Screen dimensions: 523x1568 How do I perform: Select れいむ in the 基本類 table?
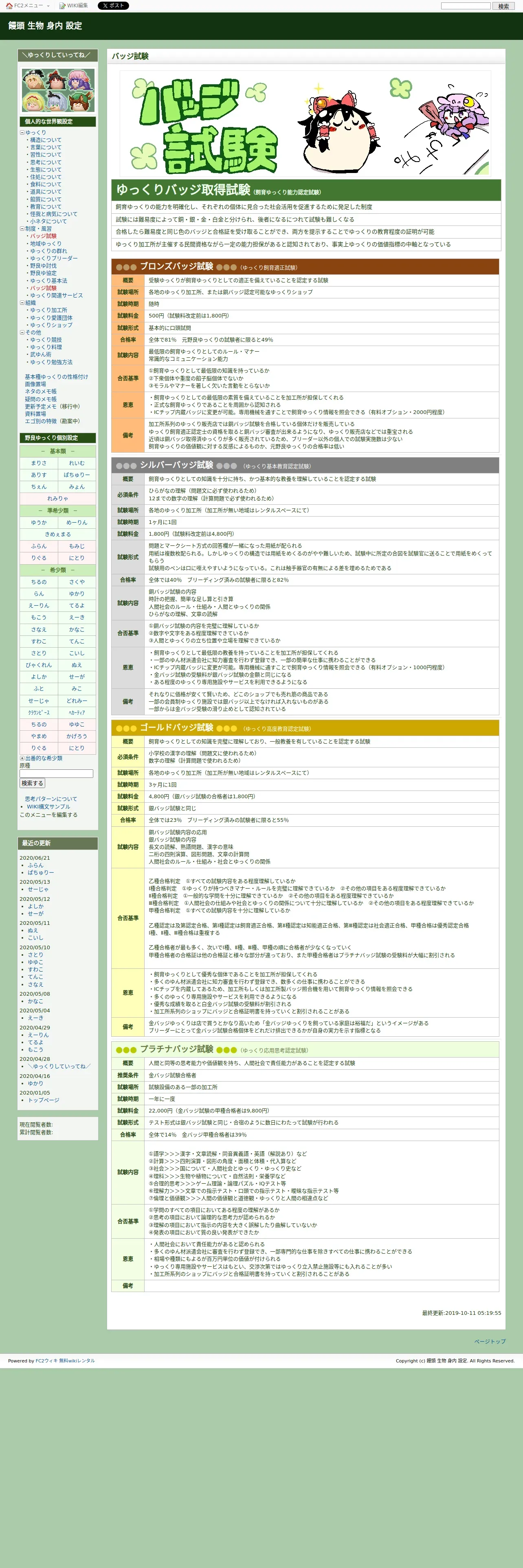[77, 463]
